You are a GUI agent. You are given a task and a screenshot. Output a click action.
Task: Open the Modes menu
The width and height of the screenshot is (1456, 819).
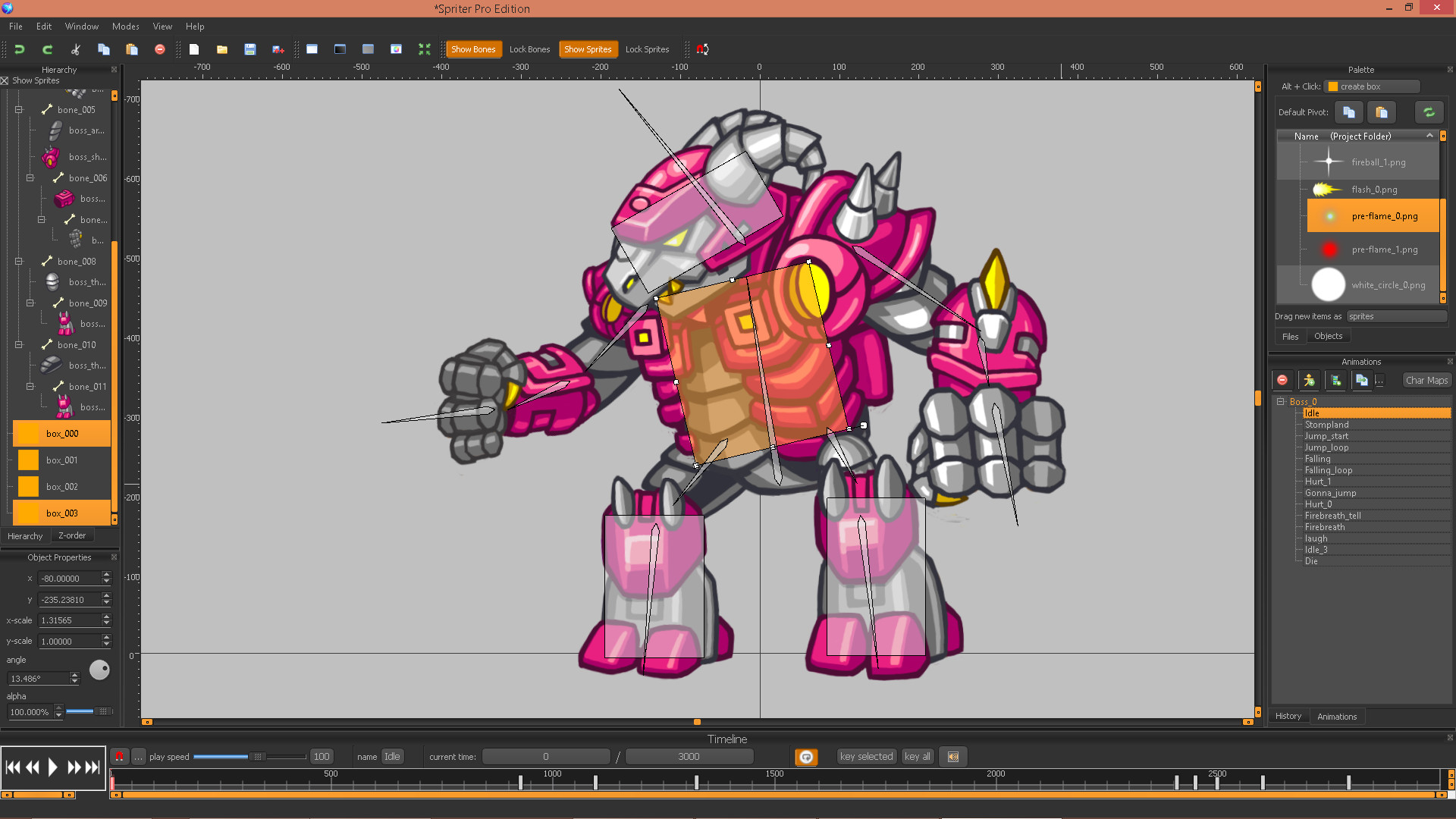(125, 26)
